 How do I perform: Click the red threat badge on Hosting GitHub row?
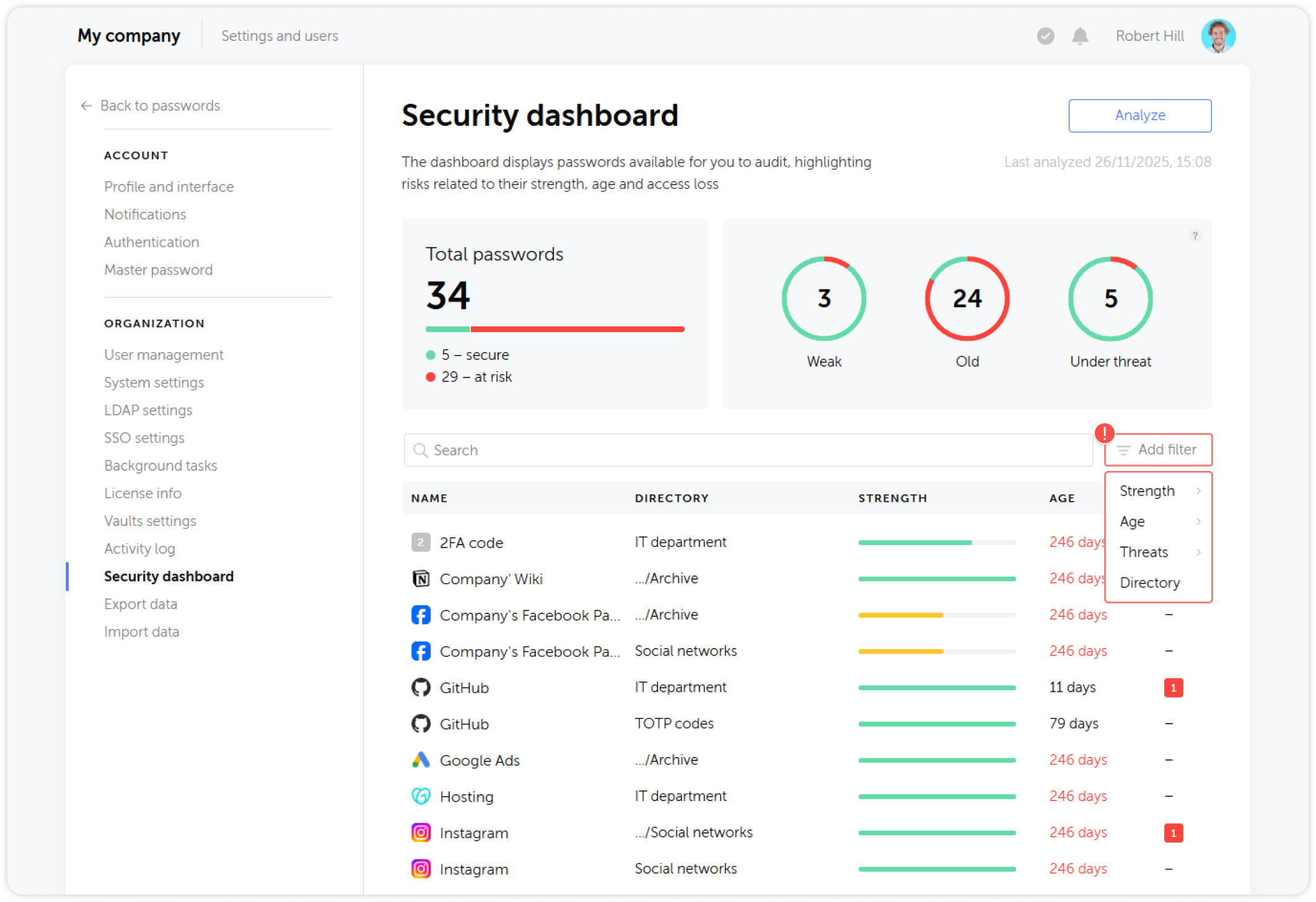pyautogui.click(x=1173, y=688)
